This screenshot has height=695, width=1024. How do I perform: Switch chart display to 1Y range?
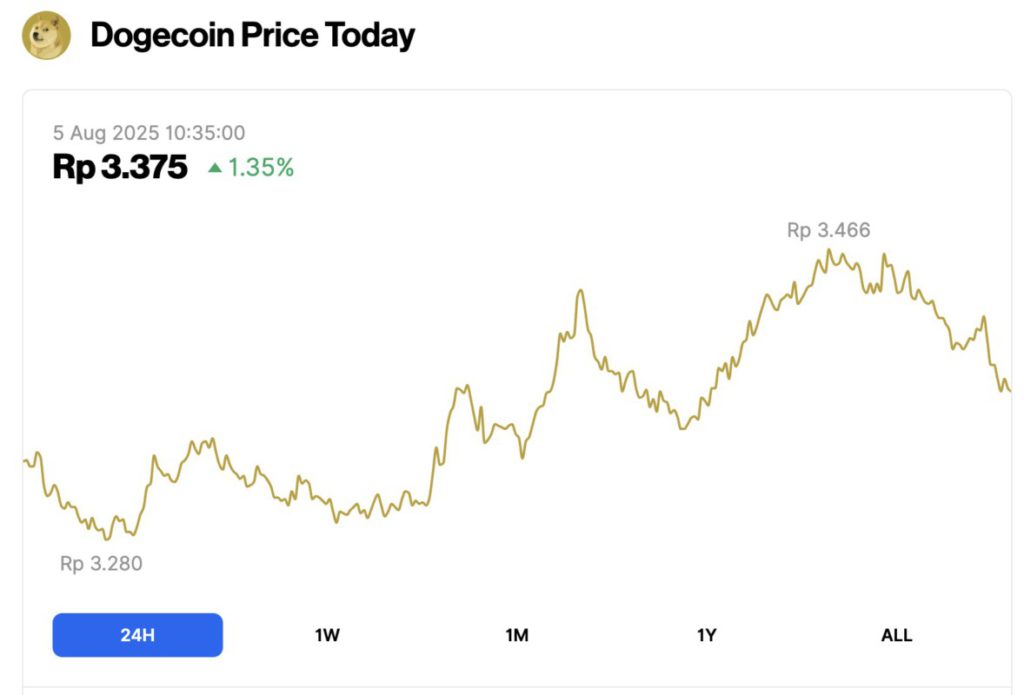point(707,635)
